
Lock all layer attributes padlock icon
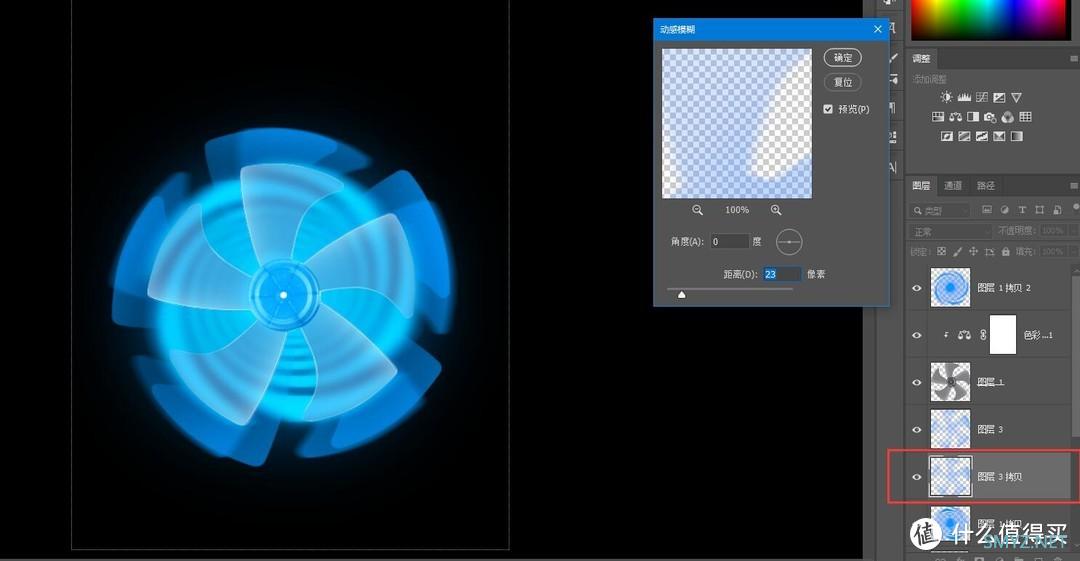pyautogui.click(x=1006, y=252)
